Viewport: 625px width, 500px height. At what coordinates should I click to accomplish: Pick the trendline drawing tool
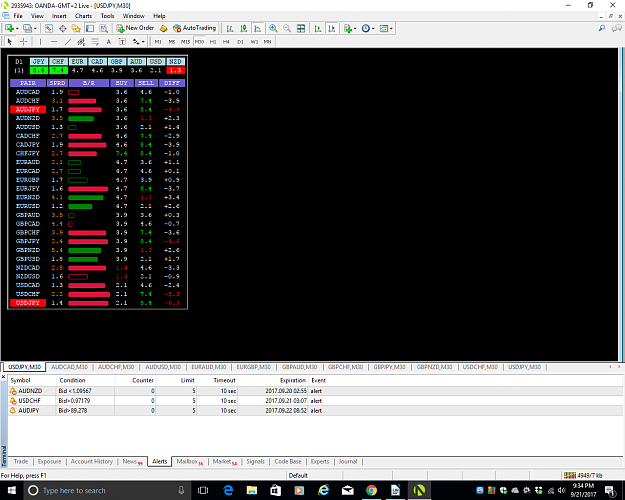(68, 41)
